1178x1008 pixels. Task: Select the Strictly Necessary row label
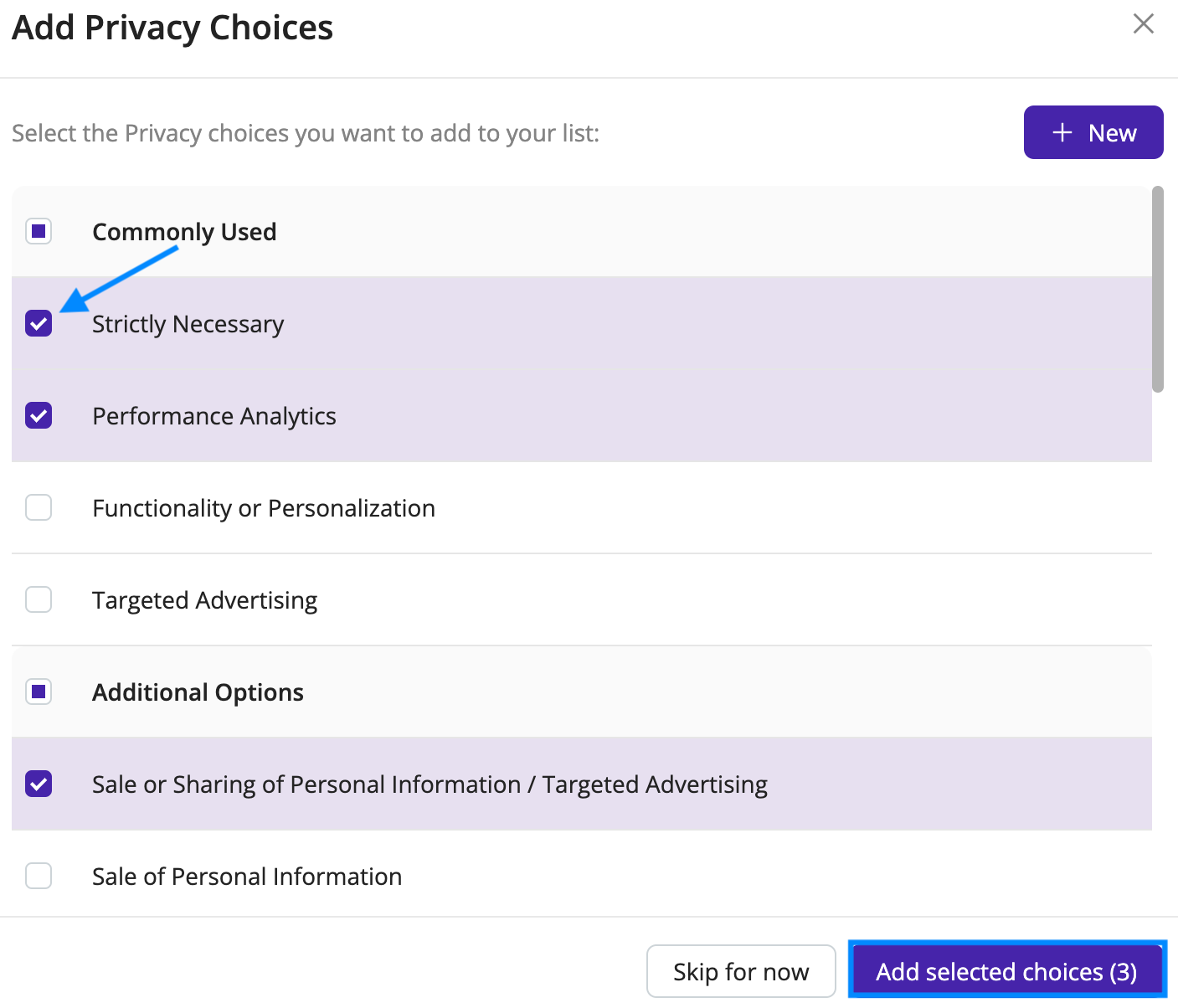coord(188,324)
